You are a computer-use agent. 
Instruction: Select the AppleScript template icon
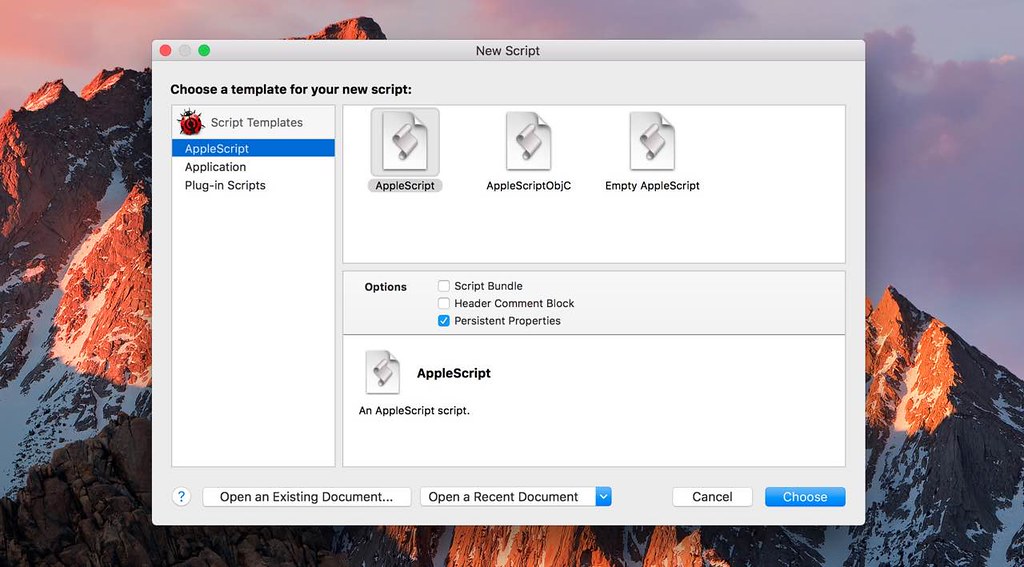(x=405, y=141)
